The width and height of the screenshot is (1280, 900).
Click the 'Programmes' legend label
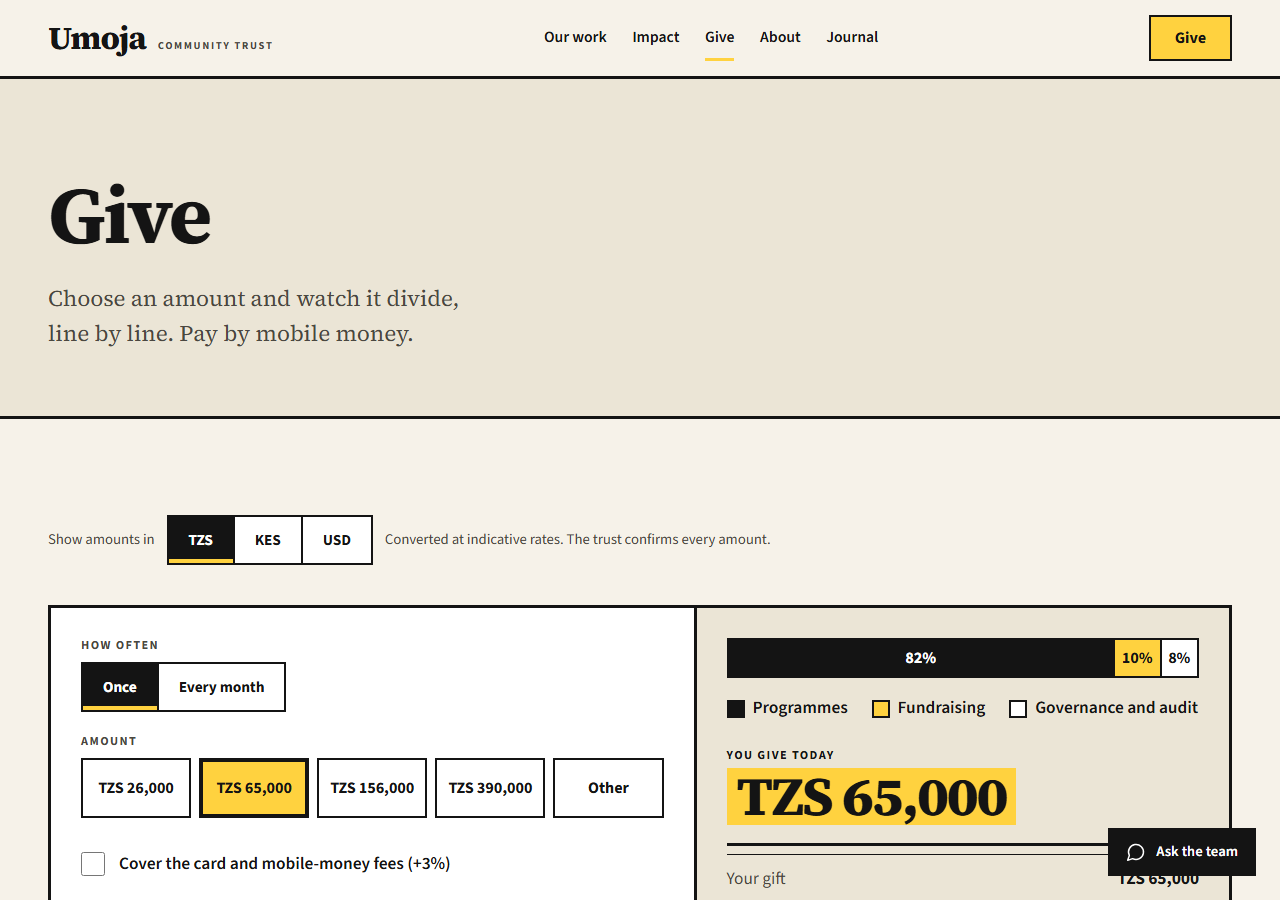[800, 708]
